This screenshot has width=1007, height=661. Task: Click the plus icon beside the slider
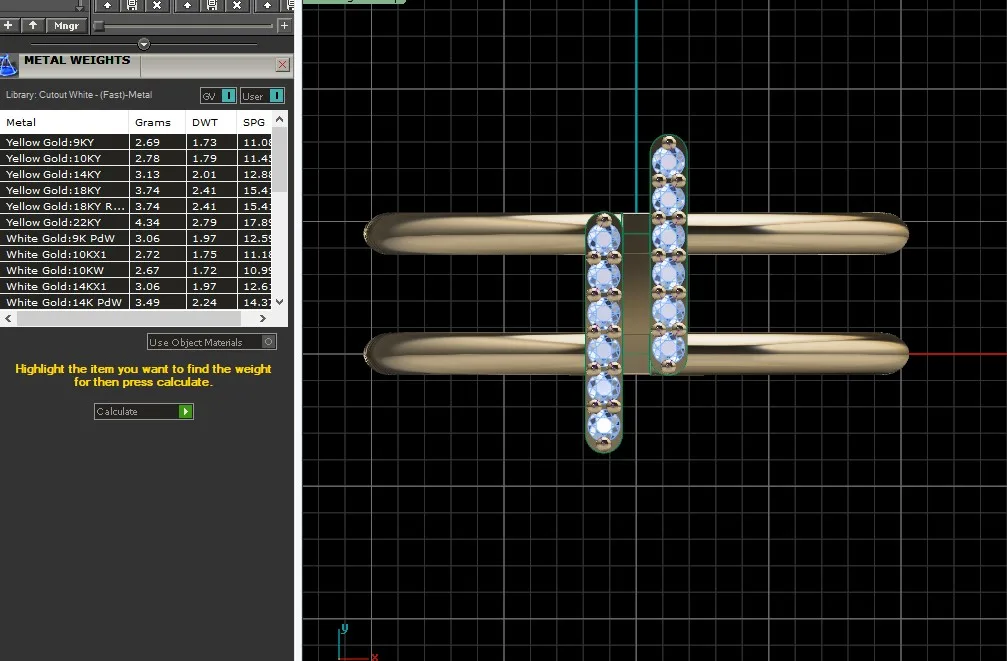point(285,26)
